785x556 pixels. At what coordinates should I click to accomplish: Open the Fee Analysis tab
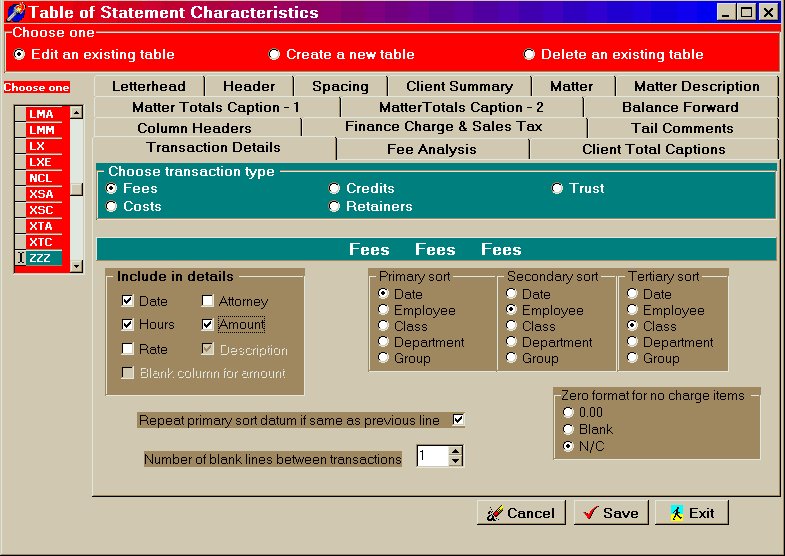[431, 149]
